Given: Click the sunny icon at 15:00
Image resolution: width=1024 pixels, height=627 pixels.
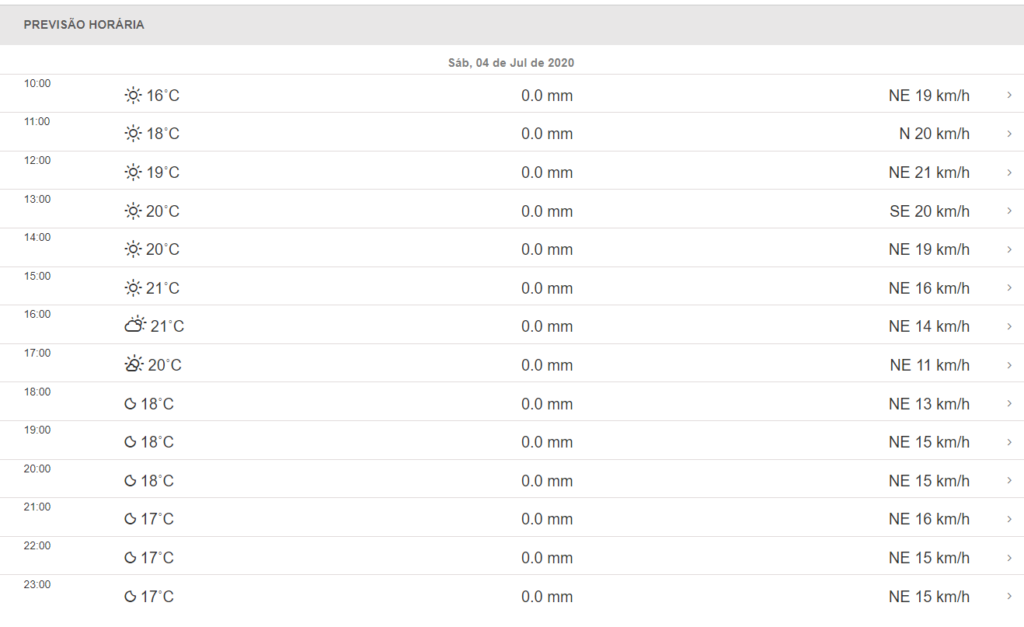Looking at the screenshot, I should point(133,289).
